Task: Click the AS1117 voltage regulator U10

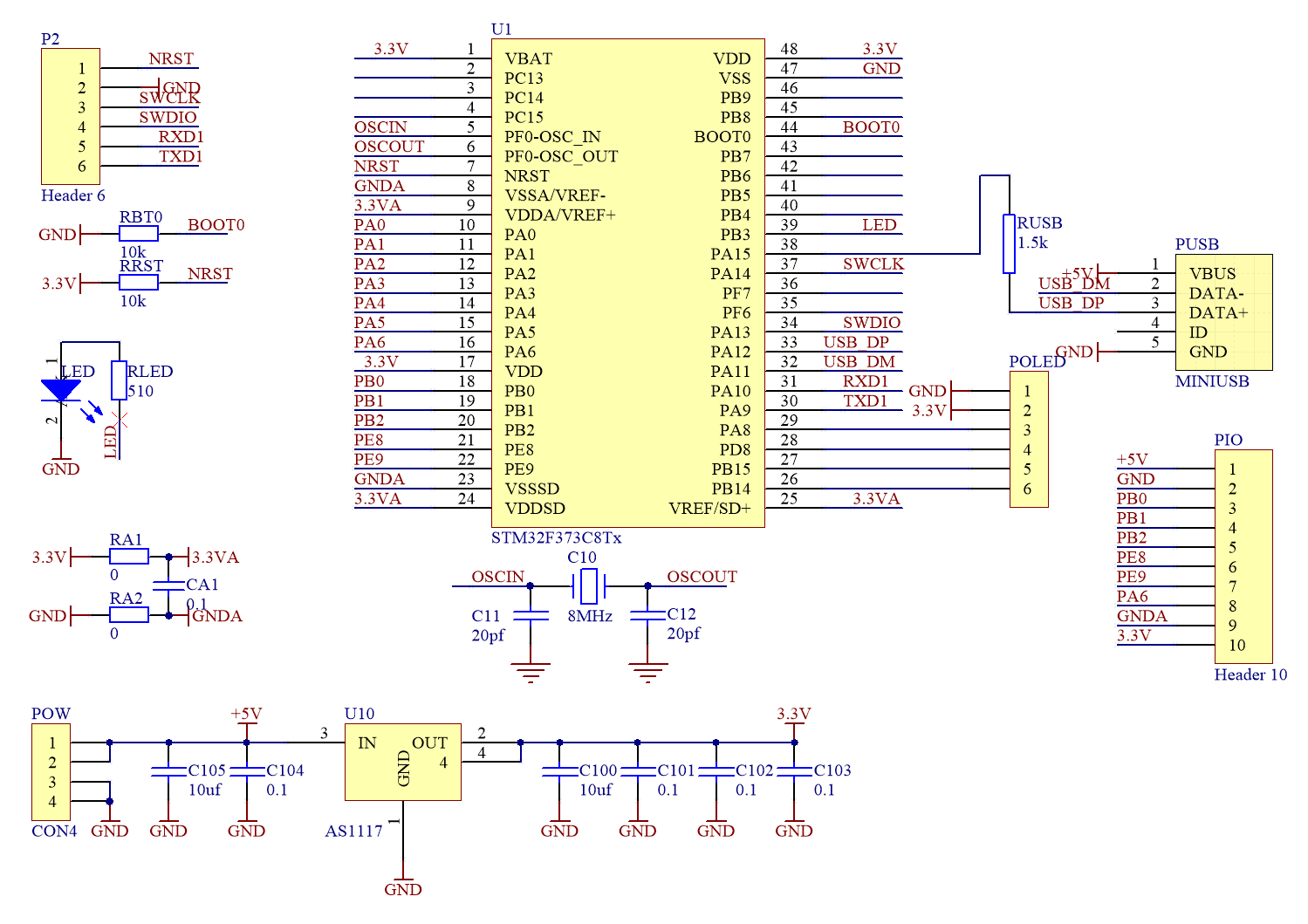Action: point(403,761)
